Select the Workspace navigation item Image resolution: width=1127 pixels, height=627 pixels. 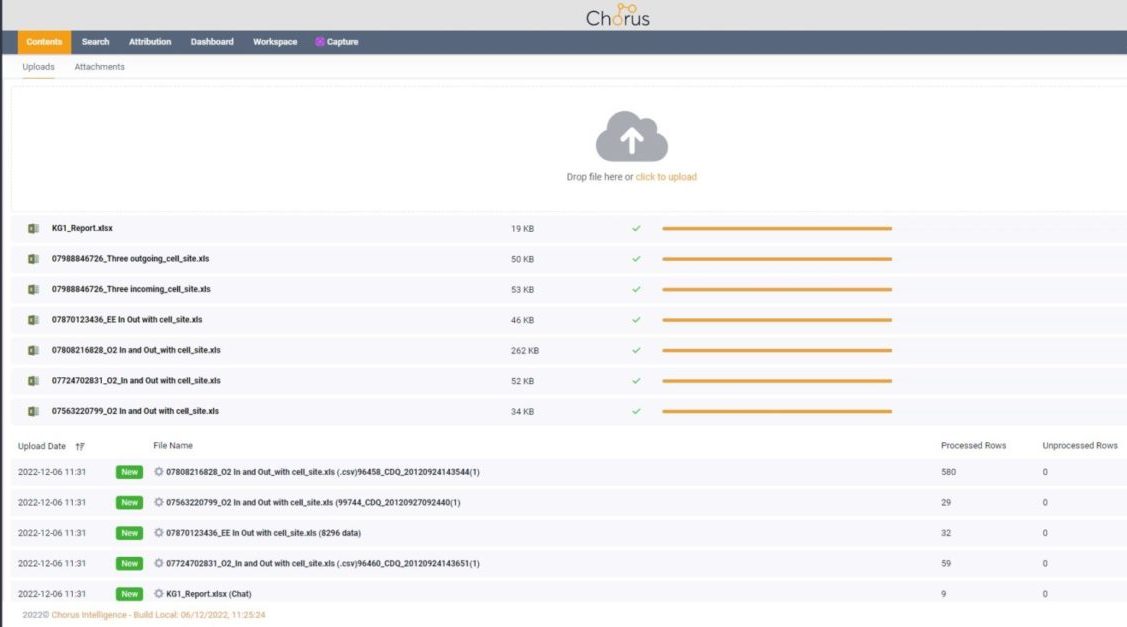[276, 41]
